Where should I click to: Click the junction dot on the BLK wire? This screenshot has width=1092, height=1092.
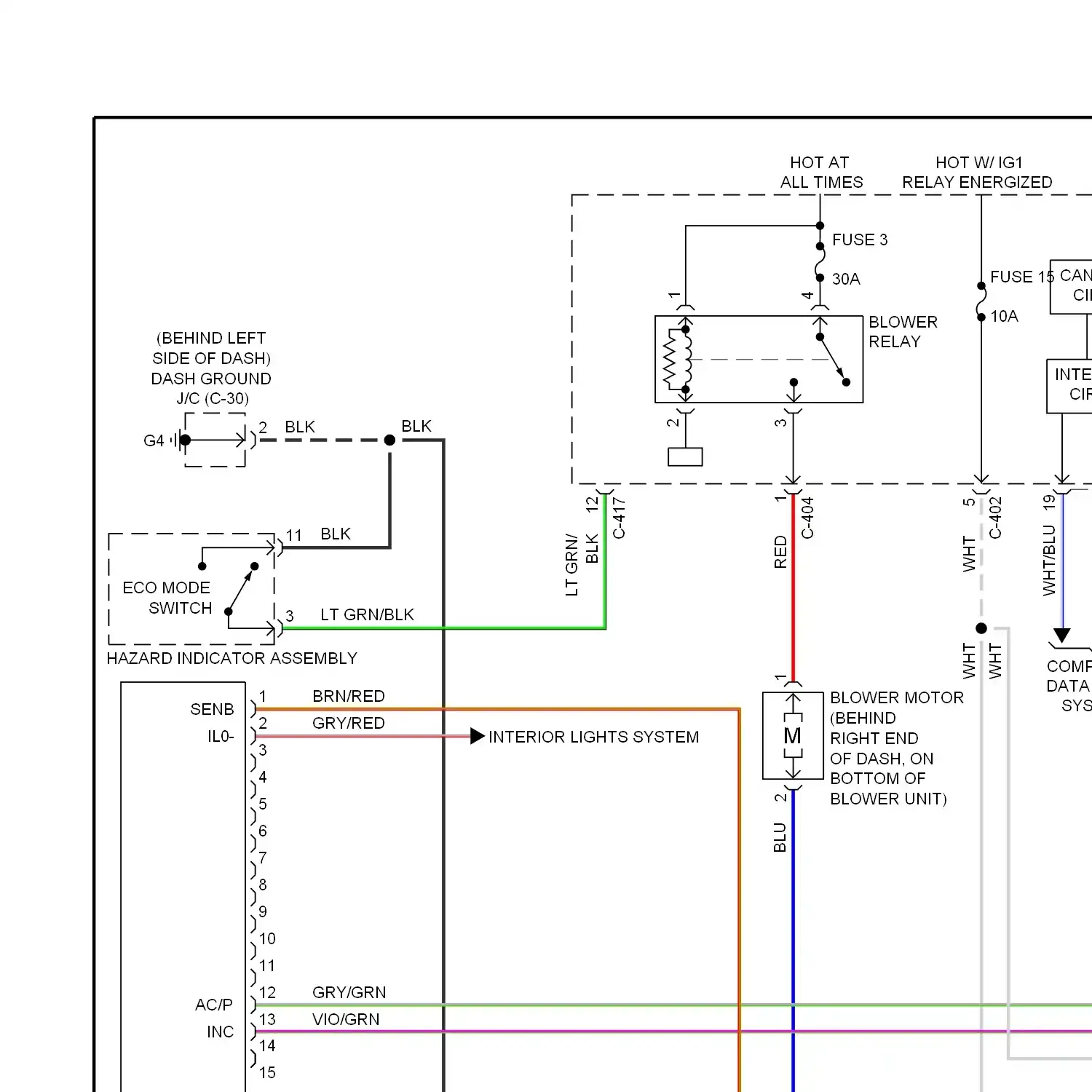click(389, 440)
